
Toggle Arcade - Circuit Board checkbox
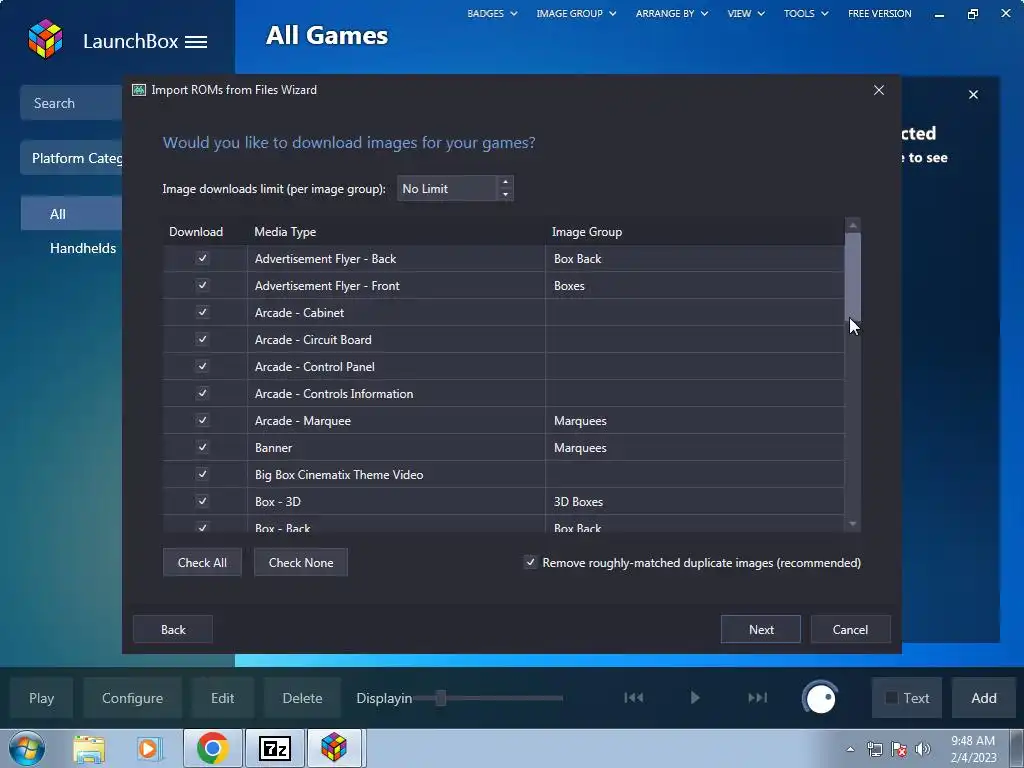tap(202, 339)
